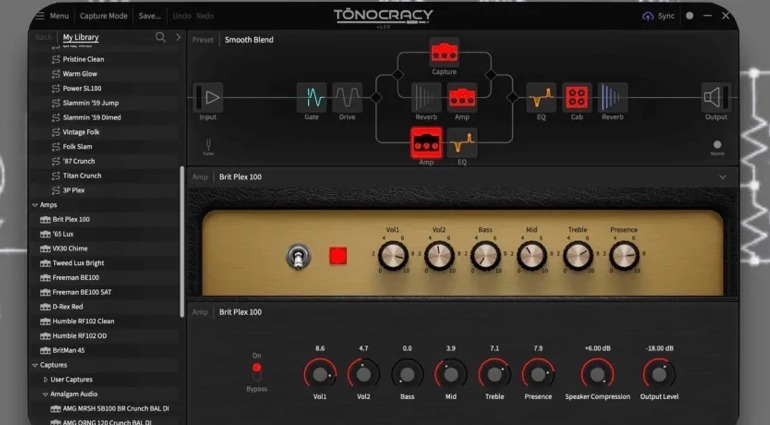
Task: Open the Tuner fork icon
Action: click(208, 145)
